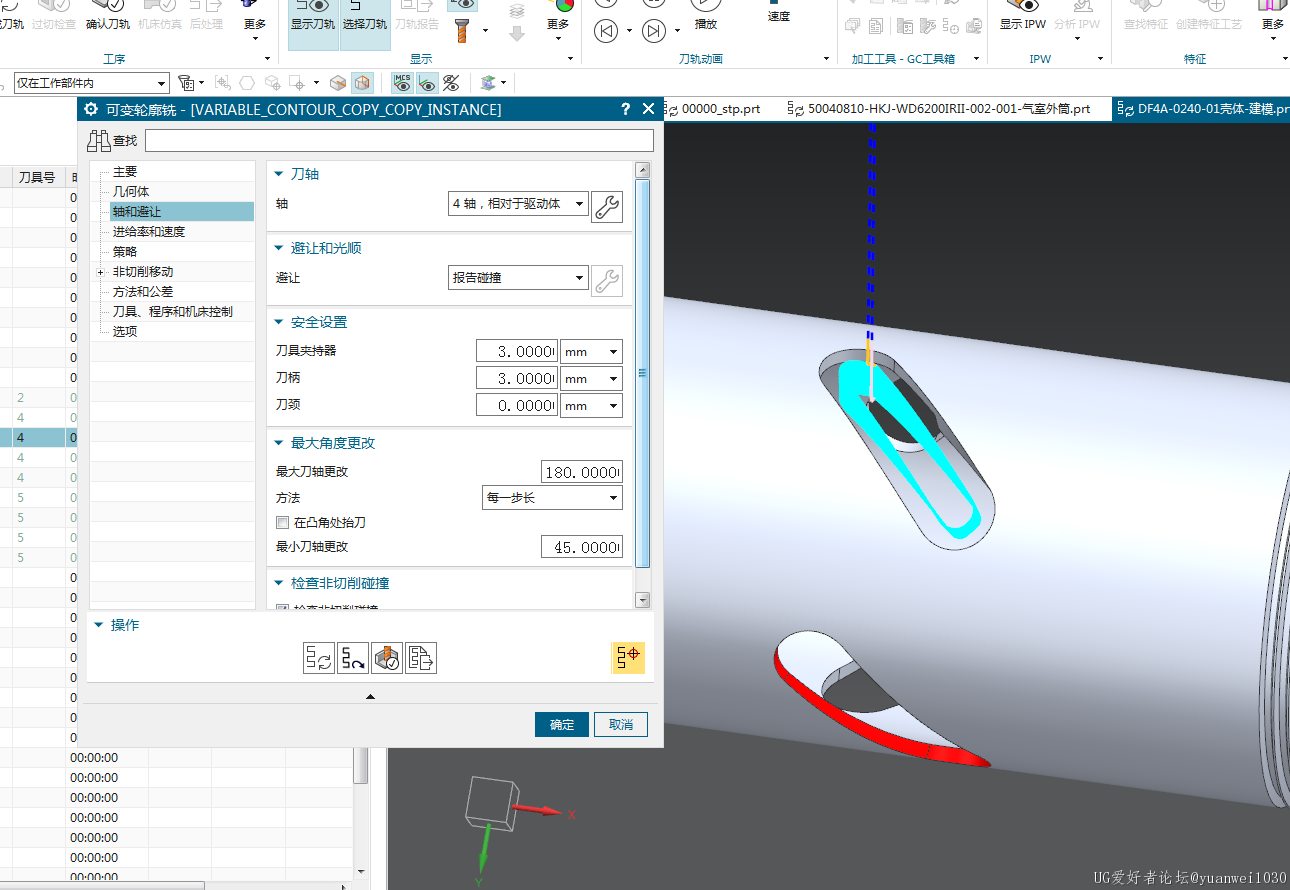Image resolution: width=1290 pixels, height=890 pixels.
Task: Click the 刀具夹持器 value field
Action: tap(516, 352)
